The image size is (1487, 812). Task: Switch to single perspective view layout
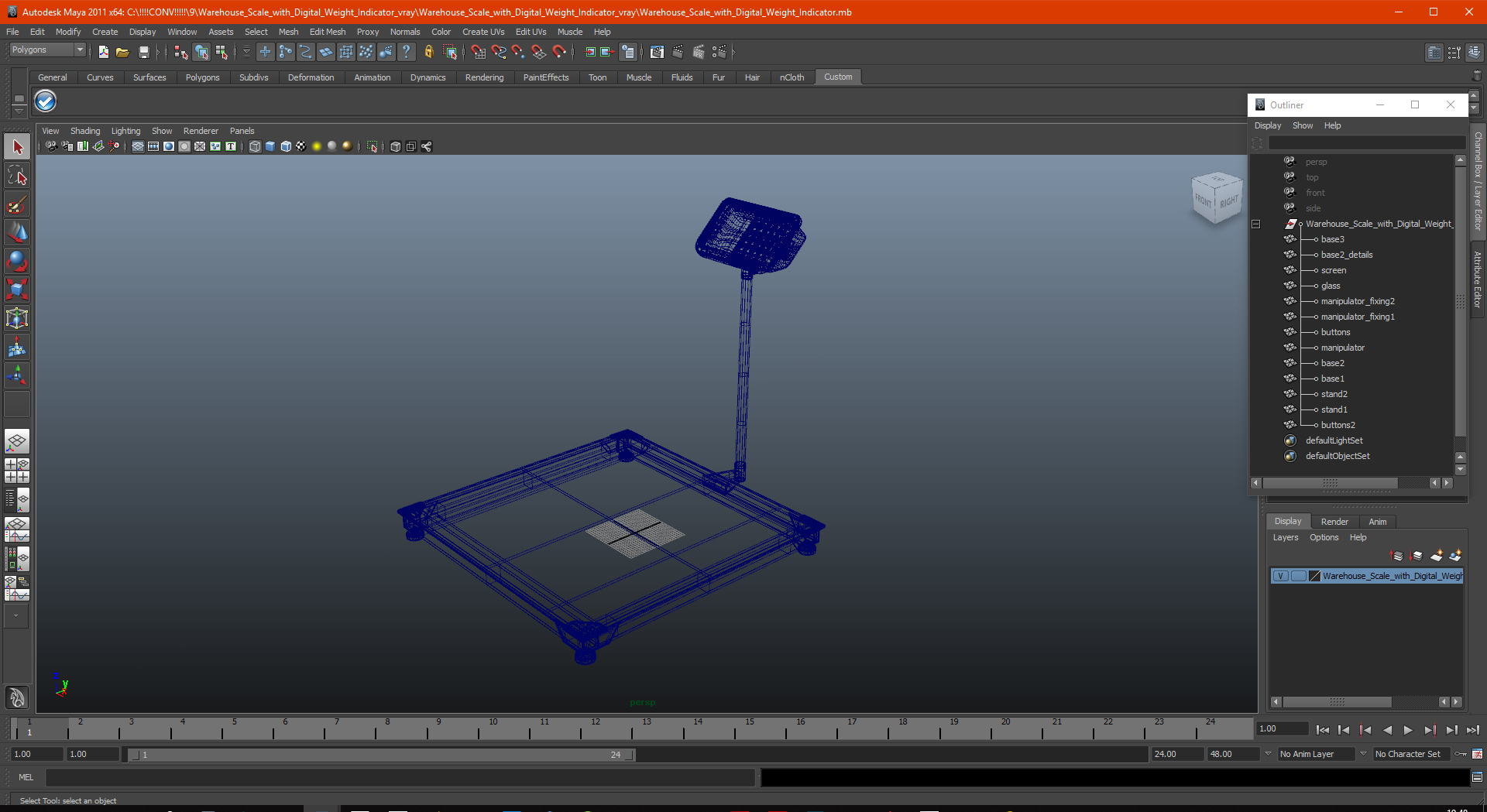[x=17, y=442]
